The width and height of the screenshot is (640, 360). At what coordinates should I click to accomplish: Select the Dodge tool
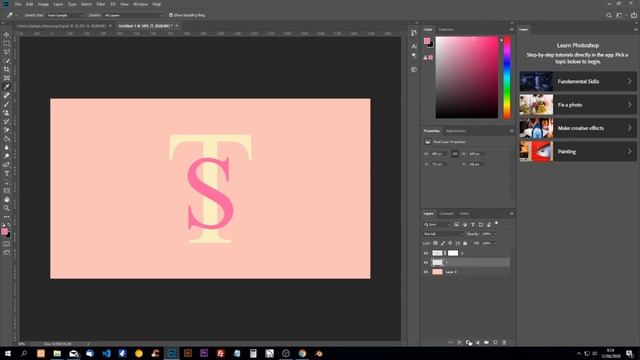point(7,156)
